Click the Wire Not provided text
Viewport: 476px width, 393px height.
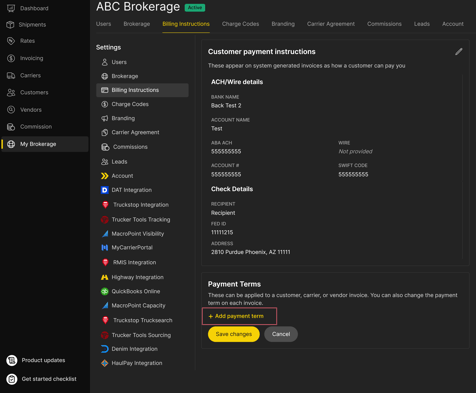(x=355, y=152)
